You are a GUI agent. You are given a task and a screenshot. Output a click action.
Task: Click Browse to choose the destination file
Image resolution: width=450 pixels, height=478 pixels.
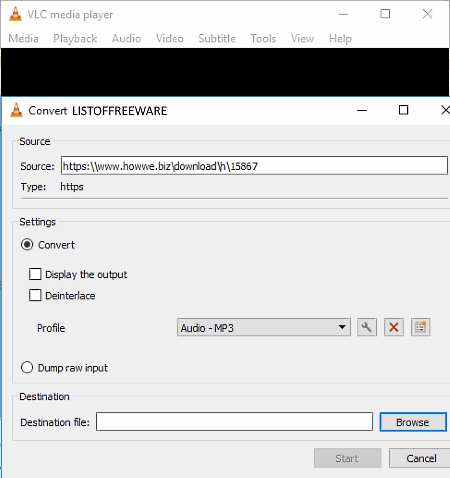(x=413, y=422)
